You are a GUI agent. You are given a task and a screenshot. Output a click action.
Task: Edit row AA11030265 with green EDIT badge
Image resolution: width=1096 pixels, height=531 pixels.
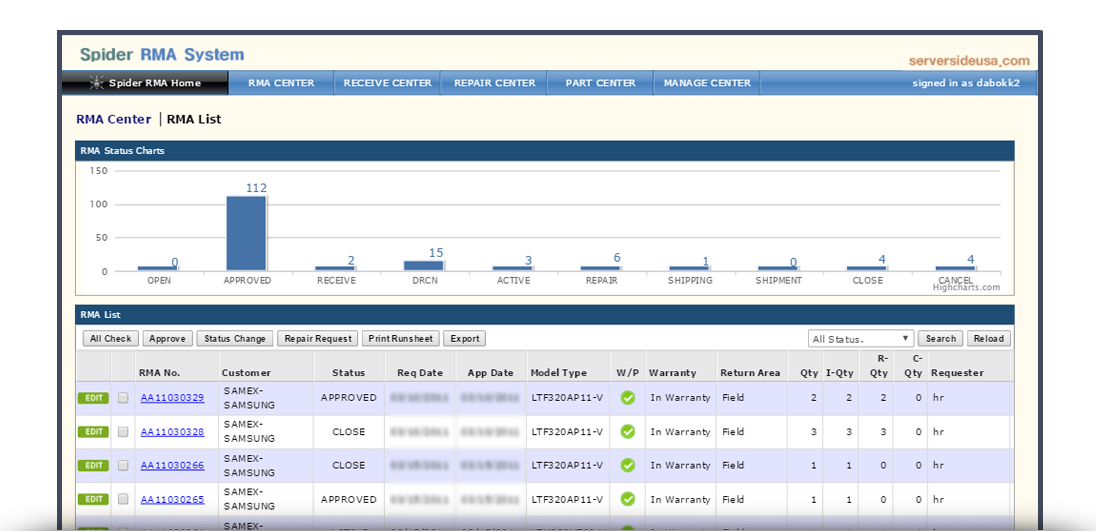point(93,499)
